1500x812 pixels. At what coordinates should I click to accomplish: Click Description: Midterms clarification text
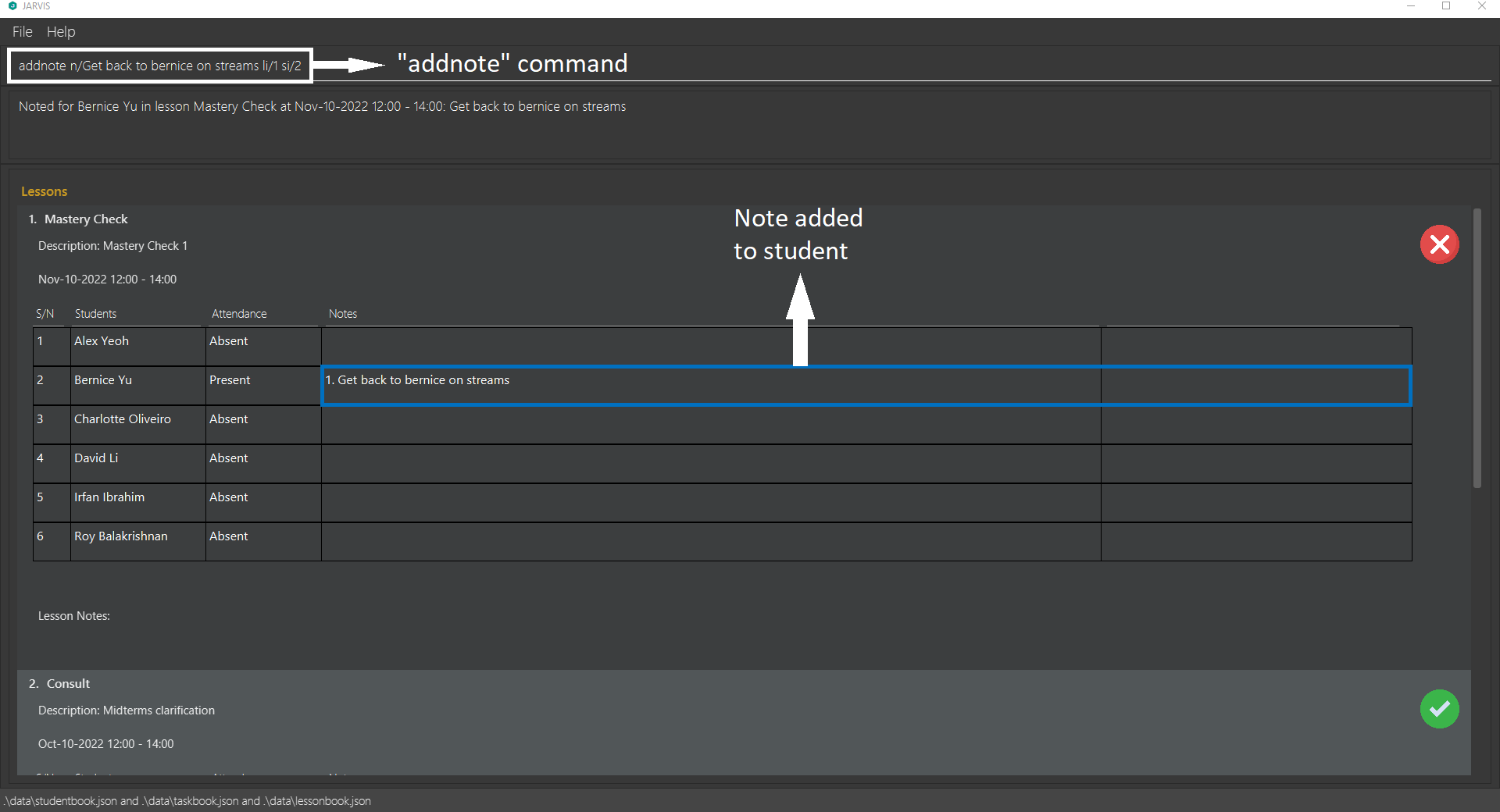[127, 710]
